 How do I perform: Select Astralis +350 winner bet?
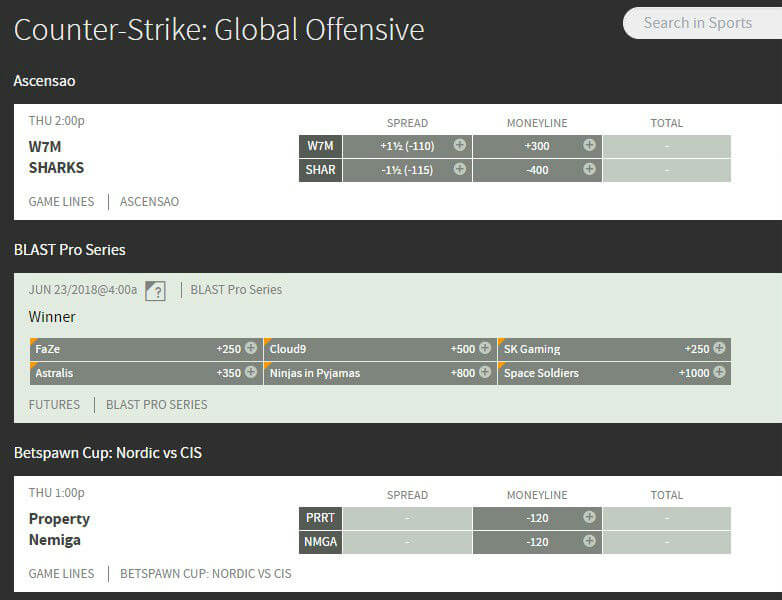(146, 373)
